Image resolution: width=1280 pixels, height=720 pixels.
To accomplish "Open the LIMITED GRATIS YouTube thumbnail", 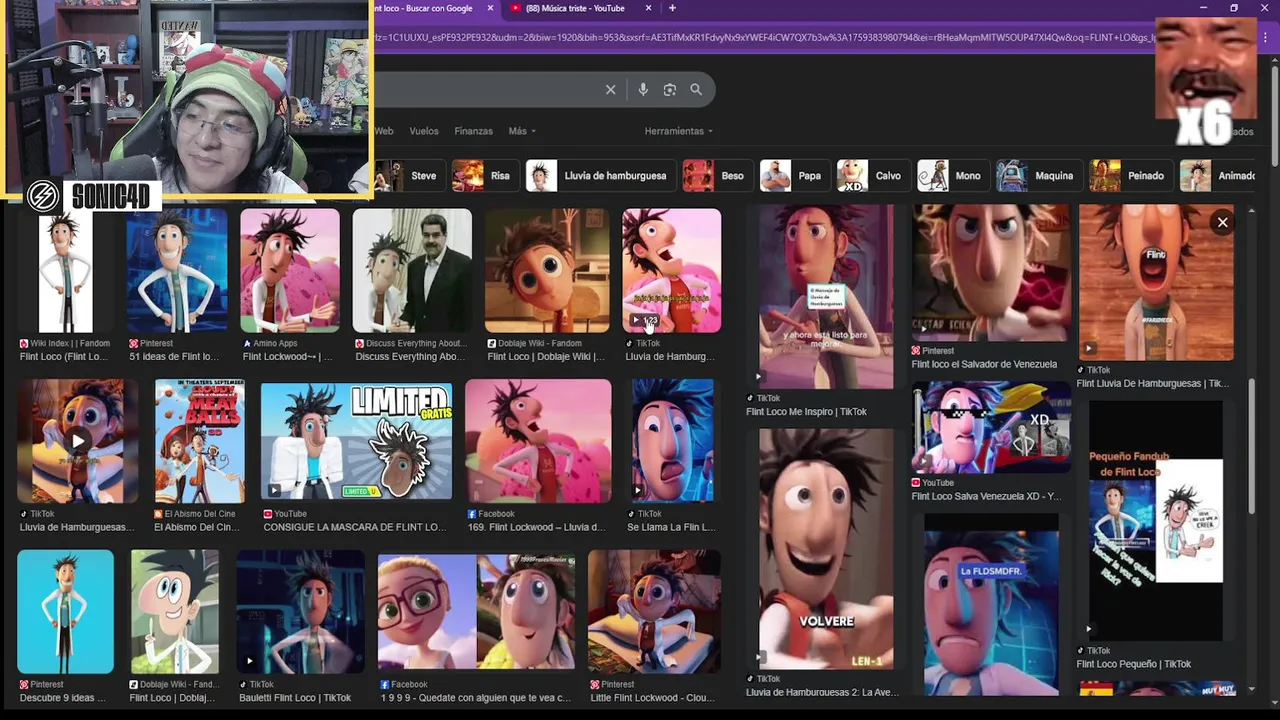I will tap(356, 440).
